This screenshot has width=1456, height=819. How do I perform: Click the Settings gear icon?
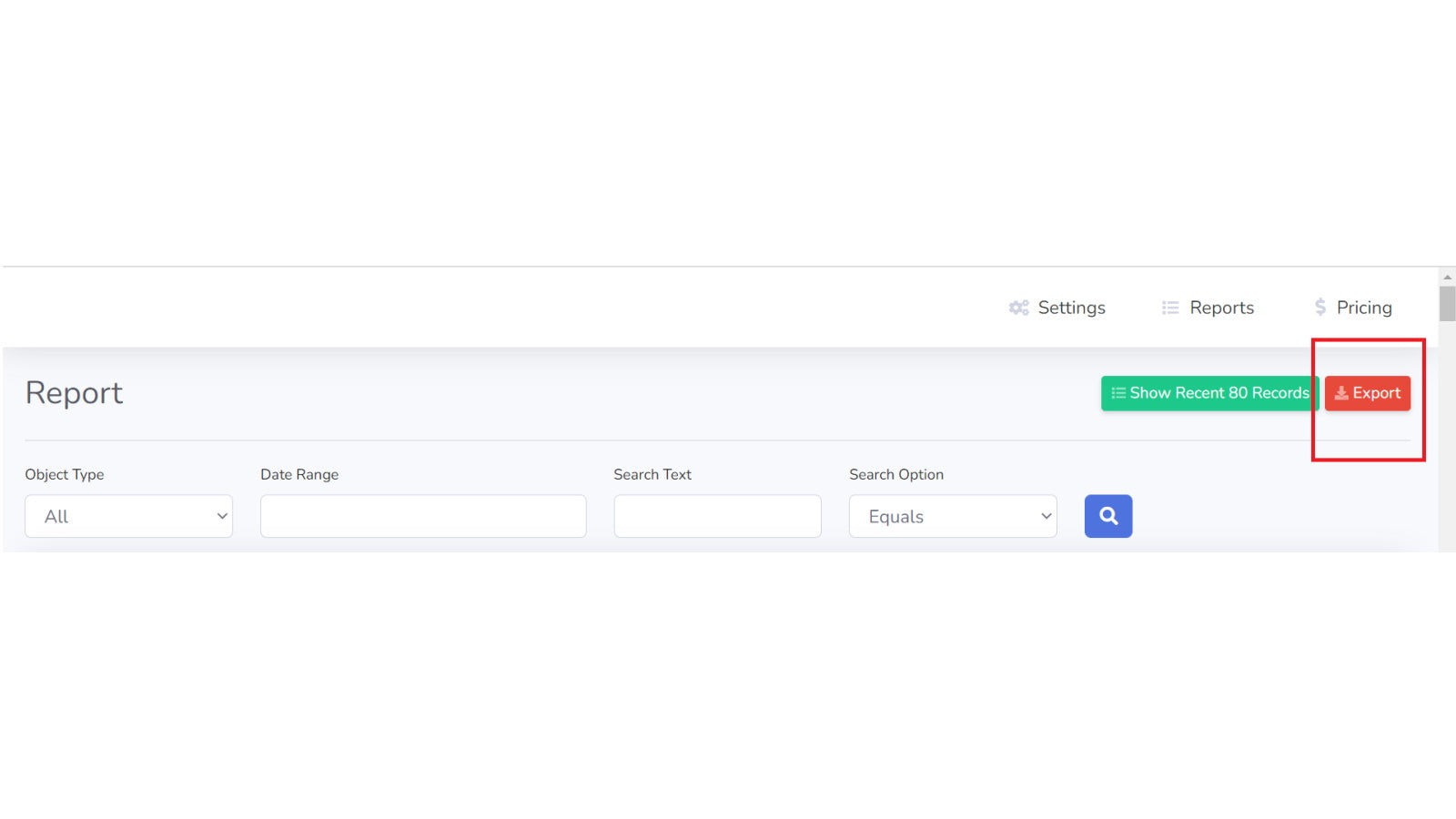[x=1018, y=308]
